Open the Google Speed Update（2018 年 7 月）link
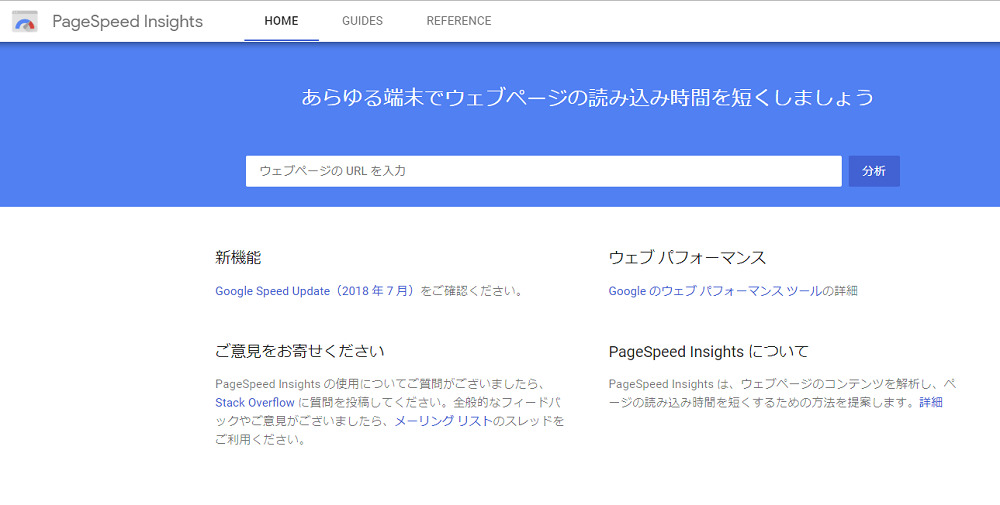 coord(316,291)
